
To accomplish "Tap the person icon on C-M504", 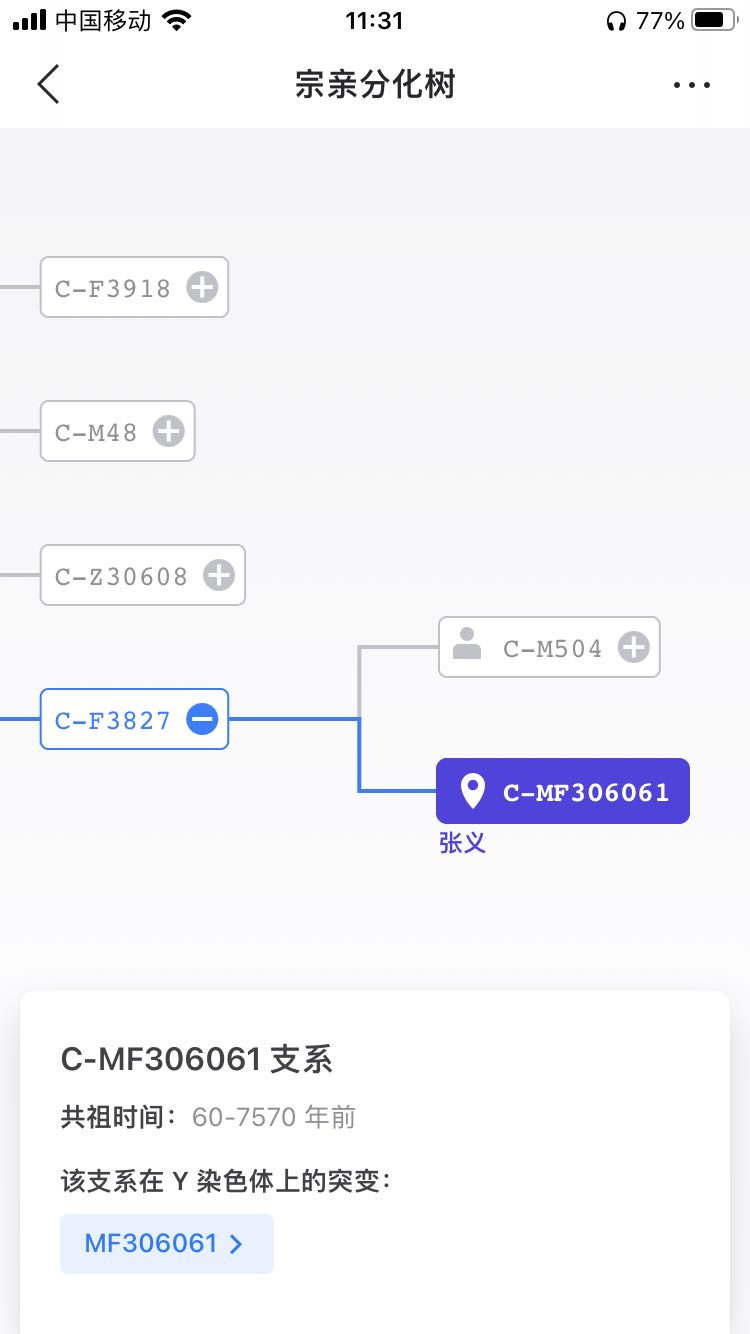I will 466,646.
